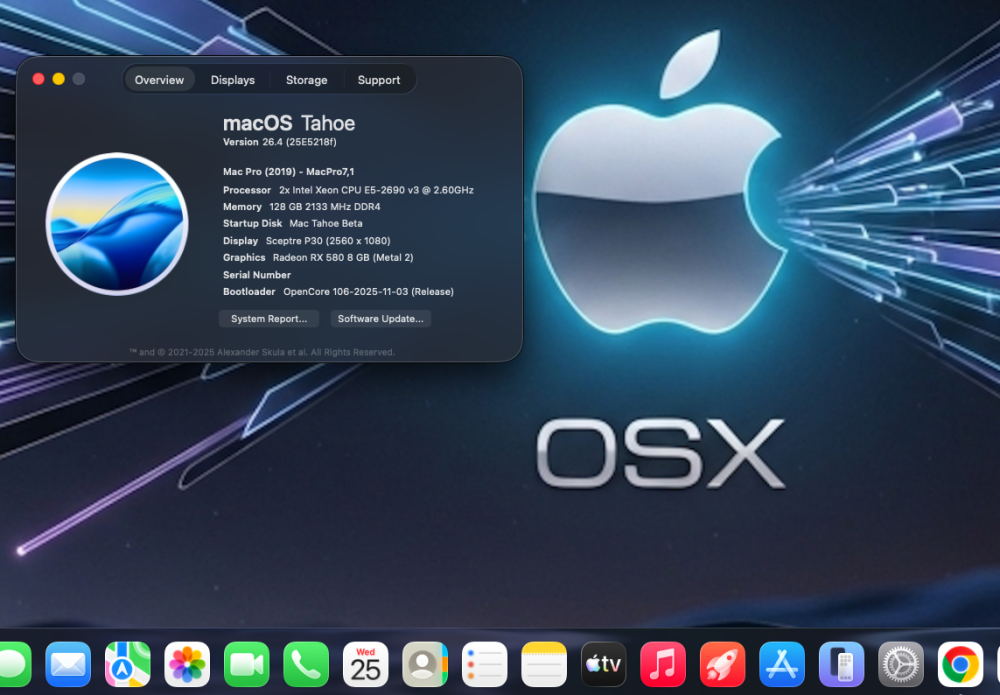
Task: Click the macOS Tahoe wallpaper logo image
Action: coord(117,224)
